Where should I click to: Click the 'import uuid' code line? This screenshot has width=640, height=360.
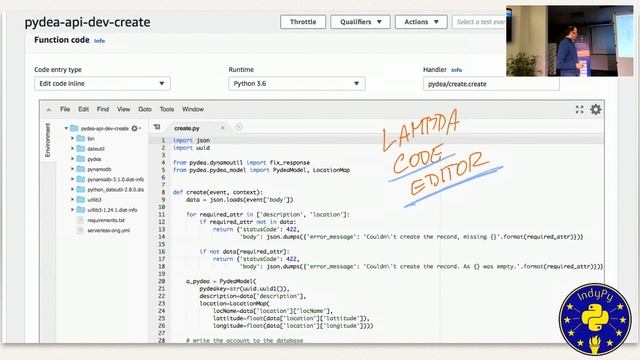(191, 148)
